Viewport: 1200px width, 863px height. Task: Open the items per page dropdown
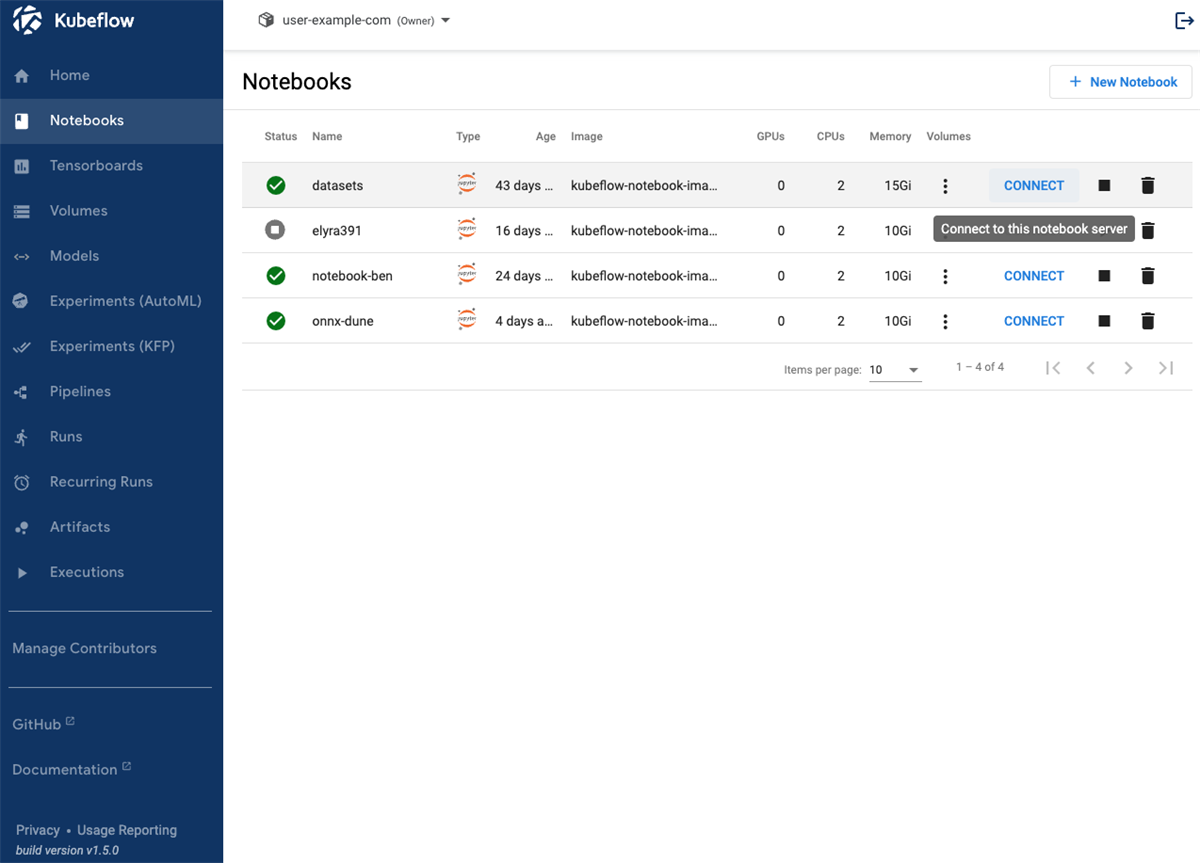coord(894,369)
